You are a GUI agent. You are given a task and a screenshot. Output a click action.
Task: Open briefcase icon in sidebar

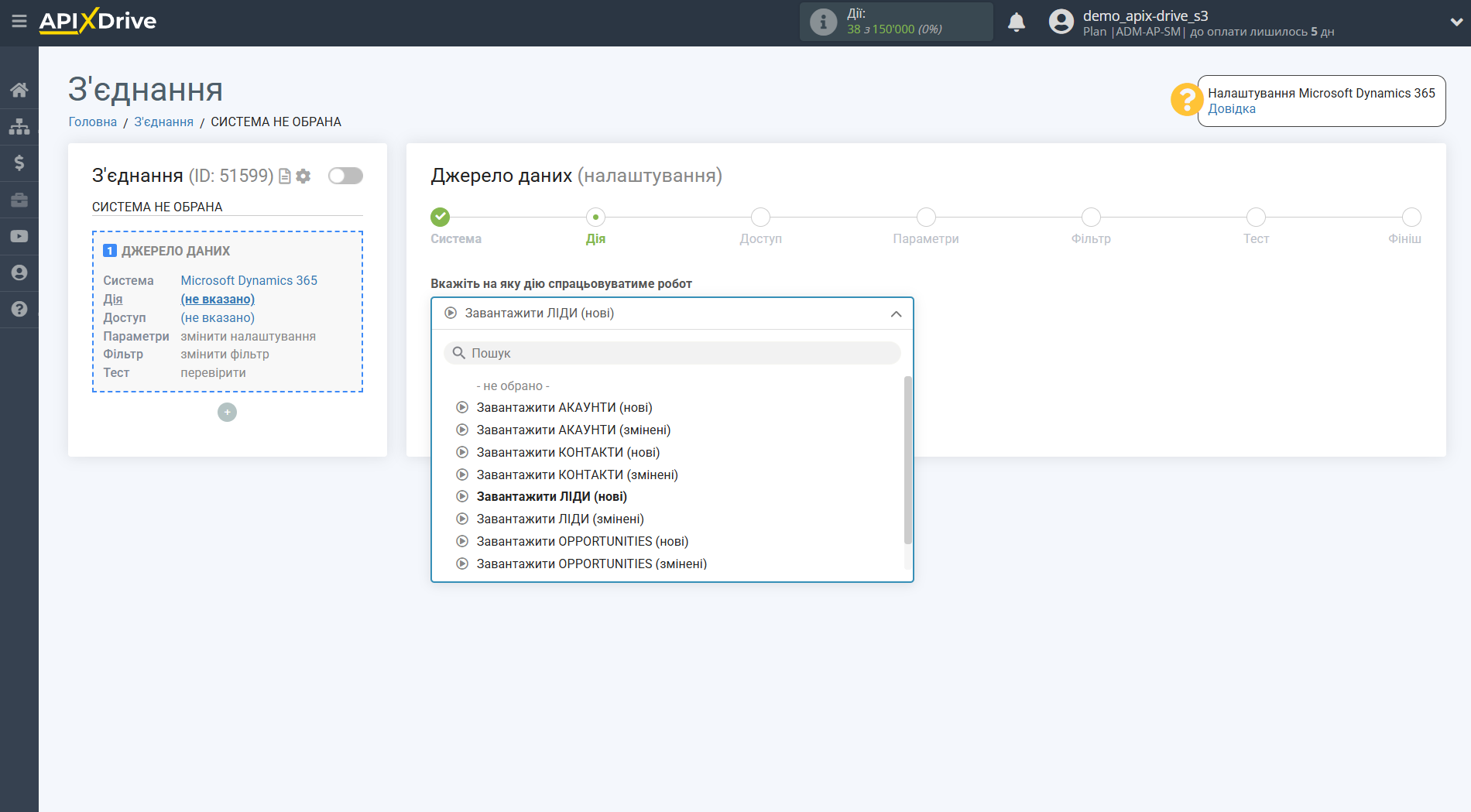[19, 200]
